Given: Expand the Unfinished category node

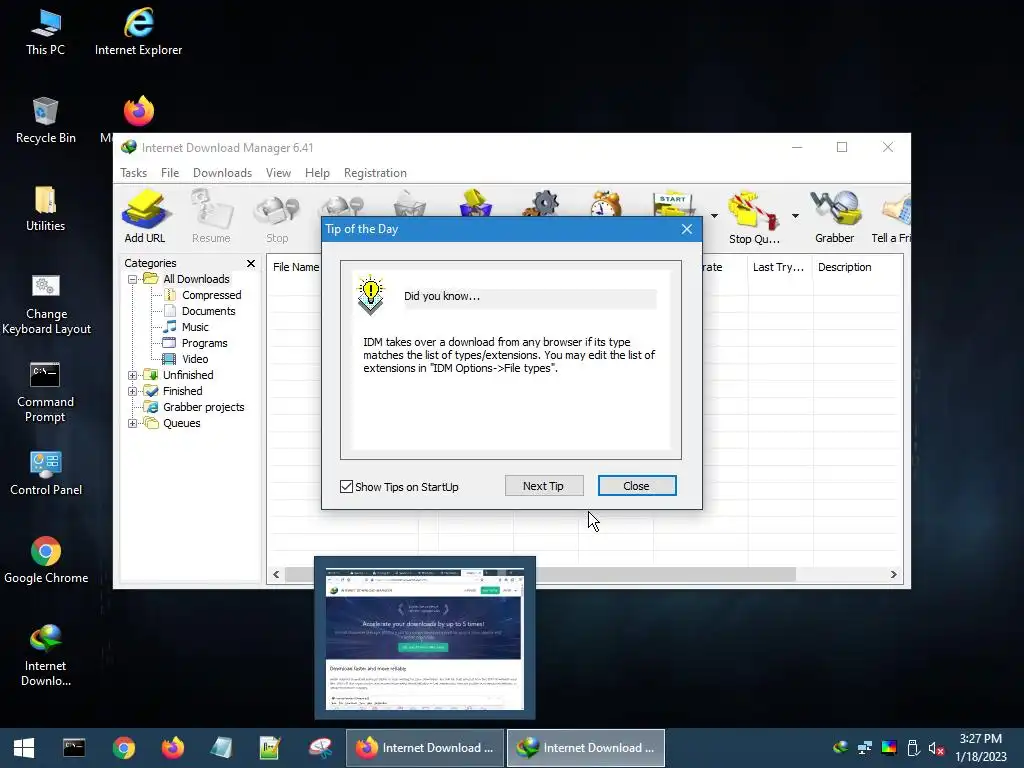Looking at the screenshot, I should 132,376.
